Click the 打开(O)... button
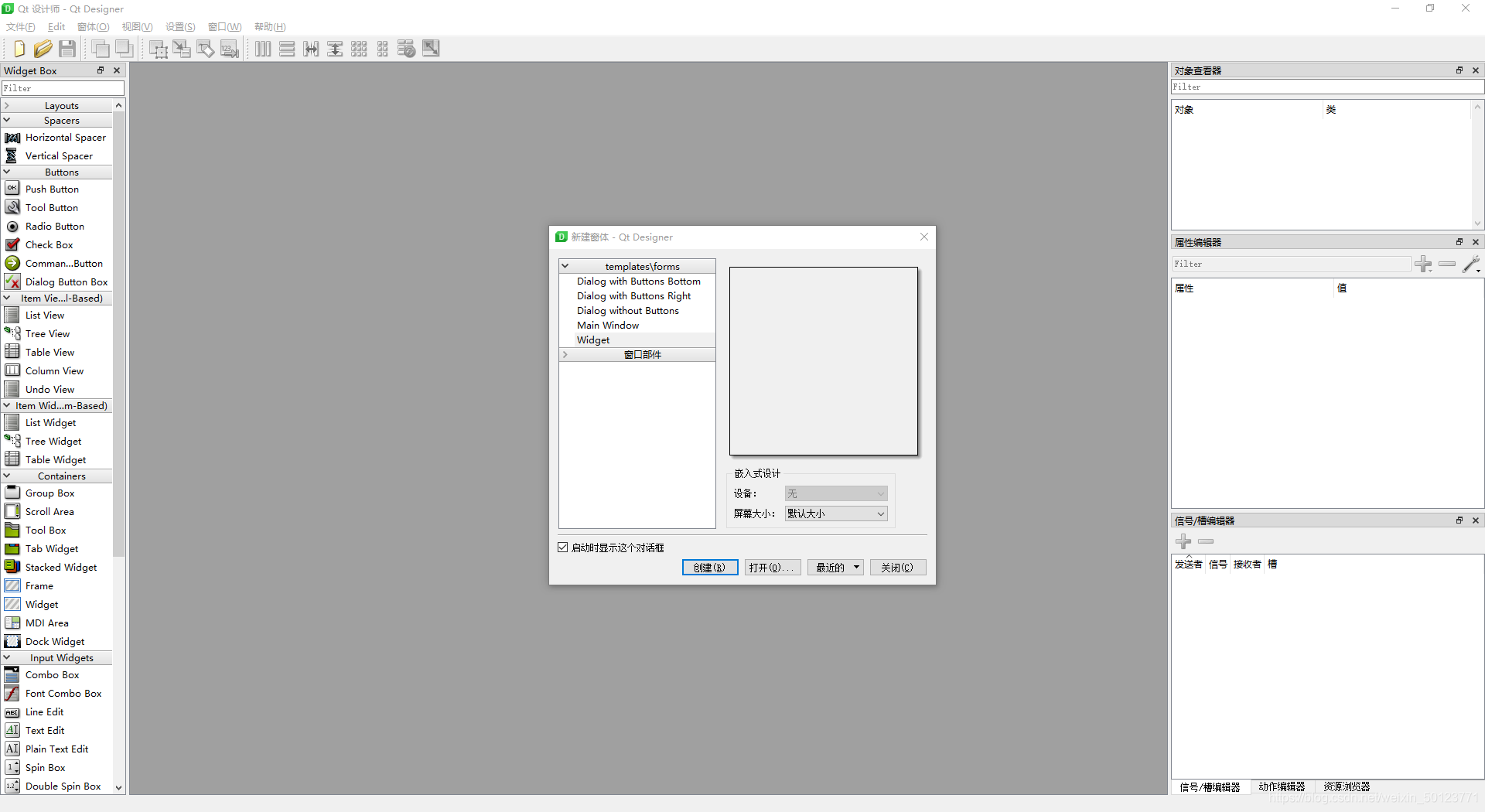1485x812 pixels. [x=773, y=568]
